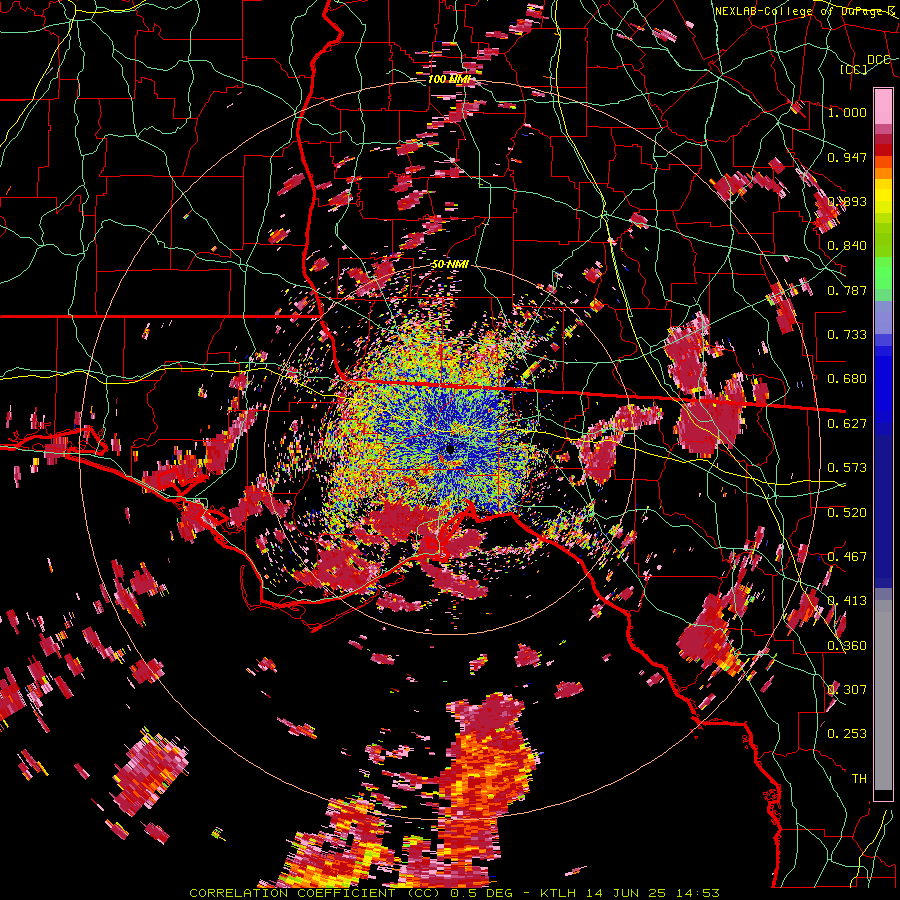Image resolution: width=900 pixels, height=900 pixels.
Task: Select the 0.413 value on the color scale
Action: pos(847,601)
